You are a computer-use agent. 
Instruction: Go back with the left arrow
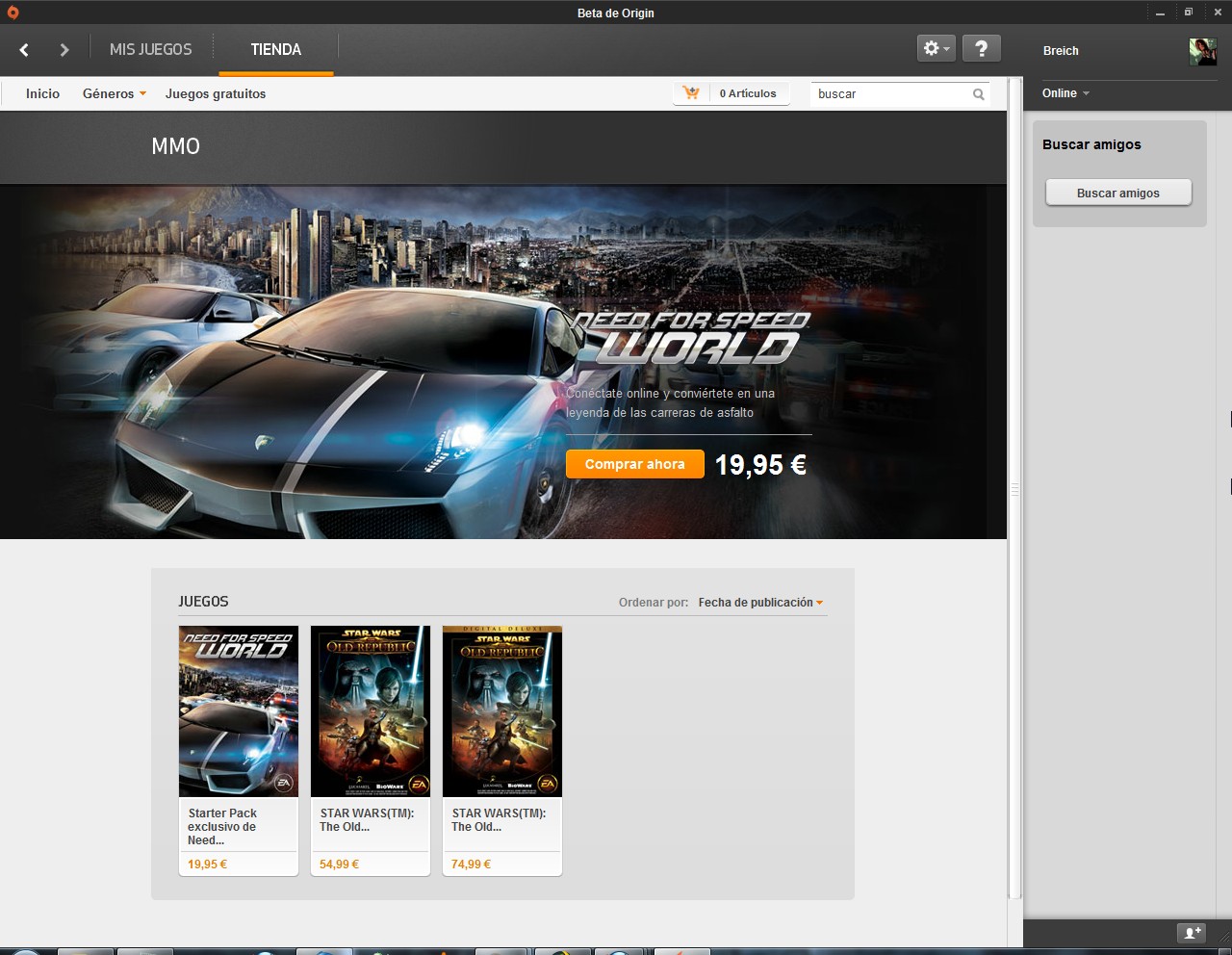24,49
